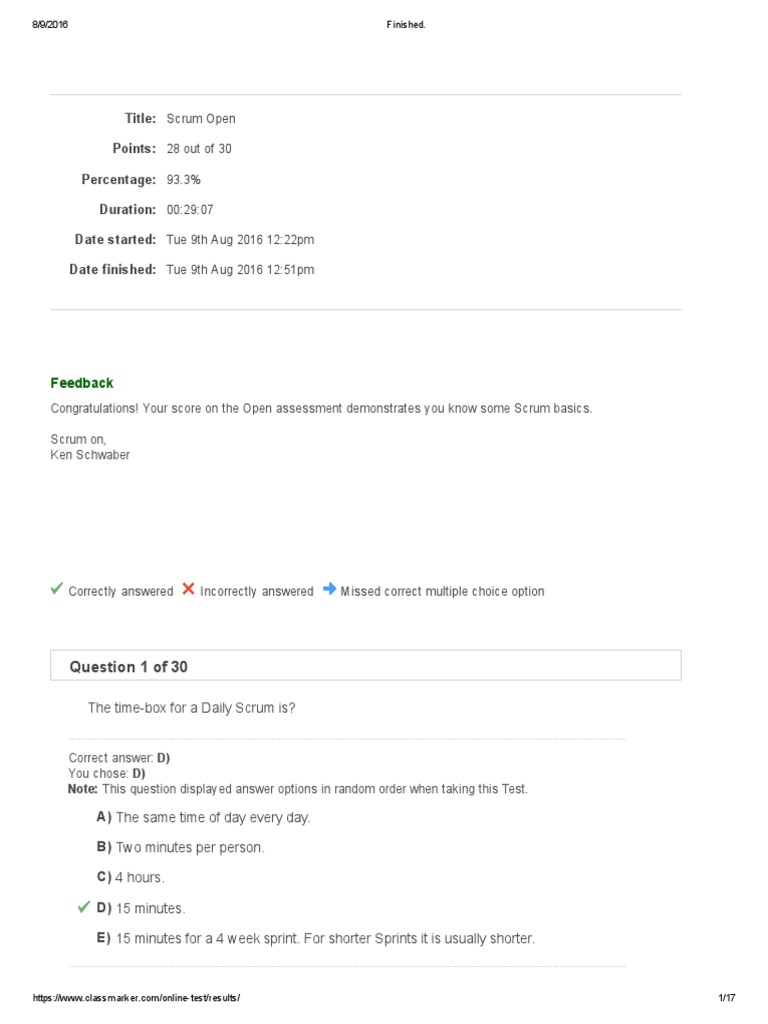This screenshot has width=768, height=1024.
Task: Select answer B) Two minutes per person
Action: pos(180,847)
